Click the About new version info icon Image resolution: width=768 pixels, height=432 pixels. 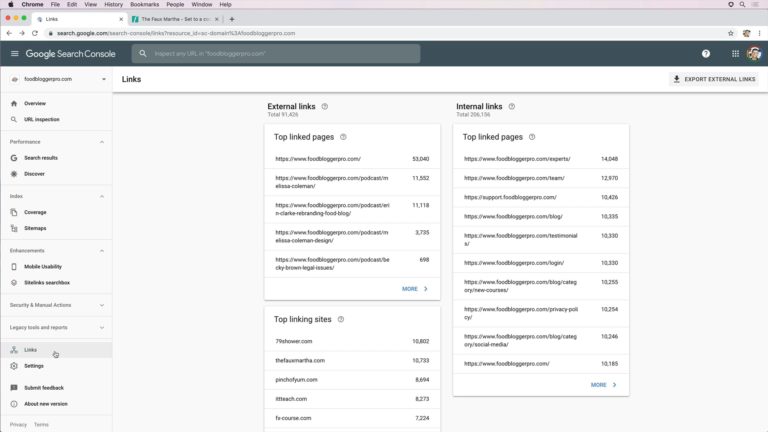click(14, 404)
